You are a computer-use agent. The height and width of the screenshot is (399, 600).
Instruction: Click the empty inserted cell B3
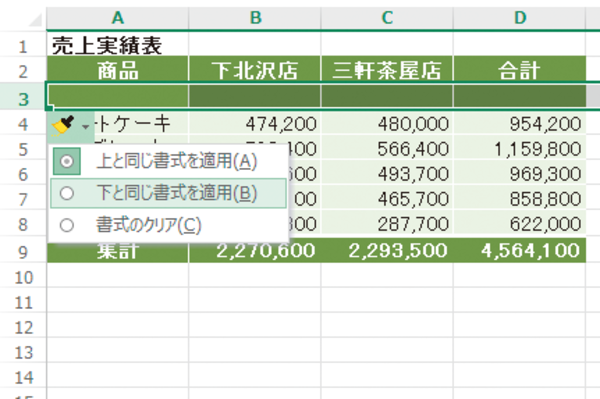[x=255, y=96]
